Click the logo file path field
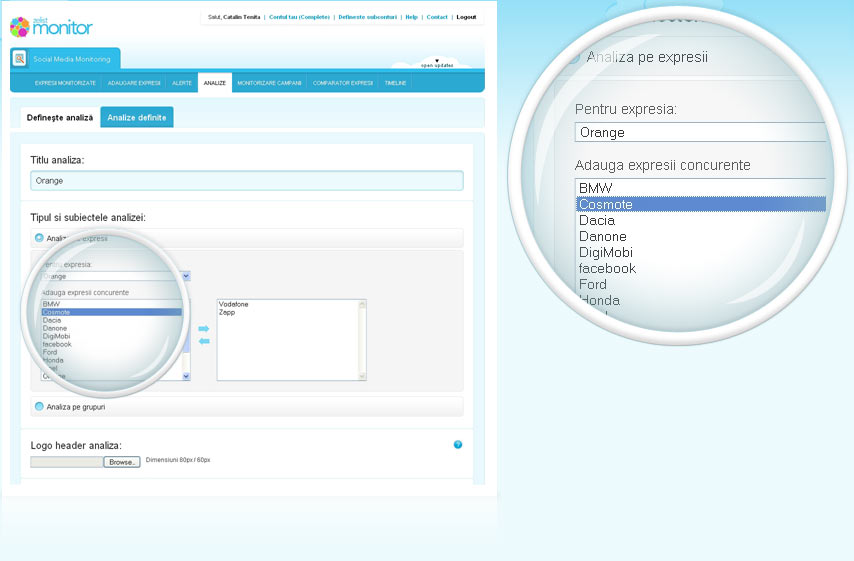The width and height of the screenshot is (854, 561). click(66, 462)
